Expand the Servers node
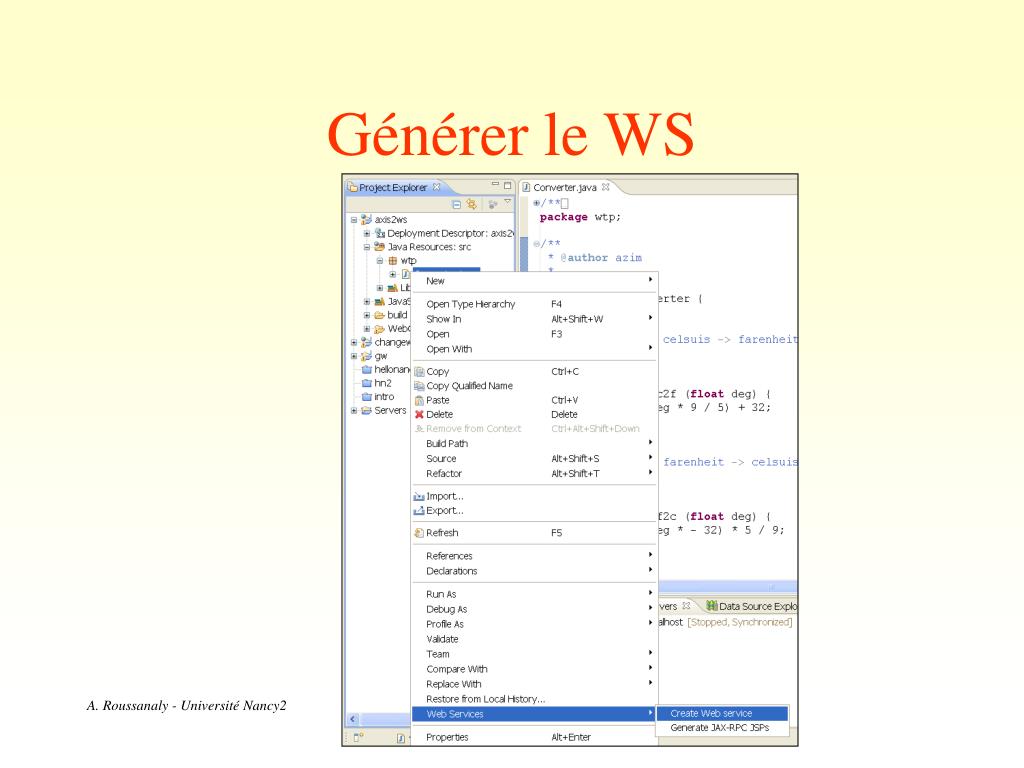The image size is (1024, 768). pos(354,411)
